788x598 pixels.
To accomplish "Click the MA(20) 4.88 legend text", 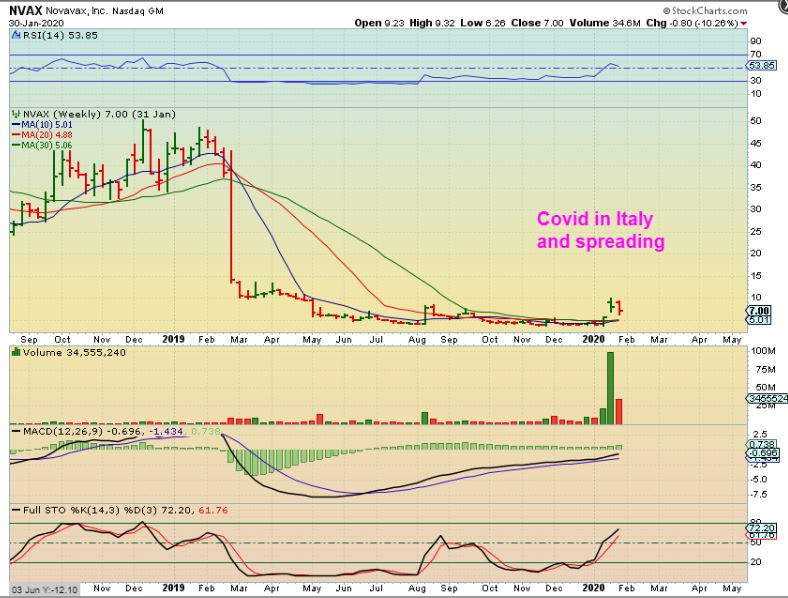I will point(47,135).
